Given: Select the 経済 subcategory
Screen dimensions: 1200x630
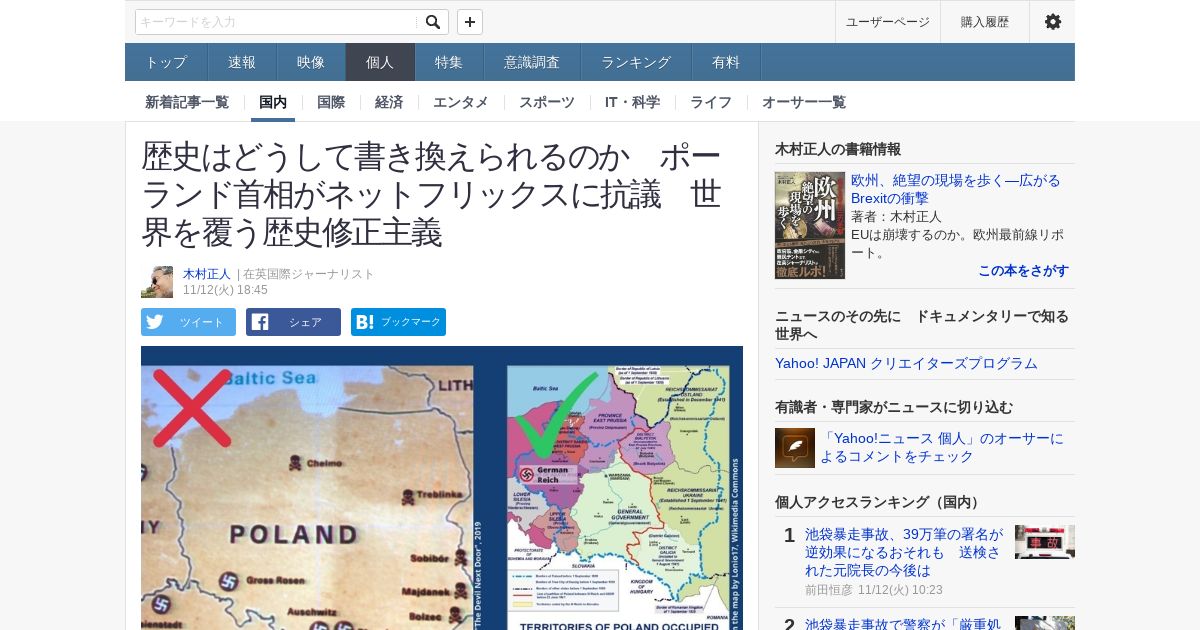Looking at the screenshot, I should pos(389,102).
